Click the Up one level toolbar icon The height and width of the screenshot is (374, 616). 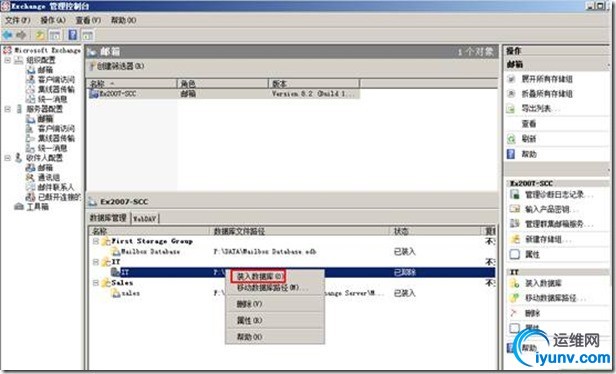pyautogui.click(x=40, y=35)
